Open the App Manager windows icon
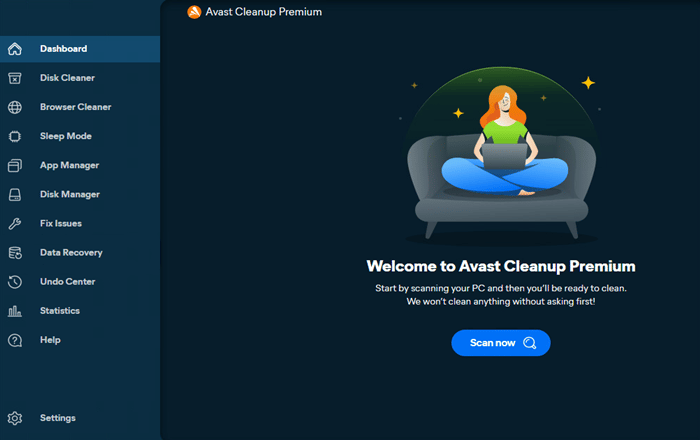 click(15, 166)
